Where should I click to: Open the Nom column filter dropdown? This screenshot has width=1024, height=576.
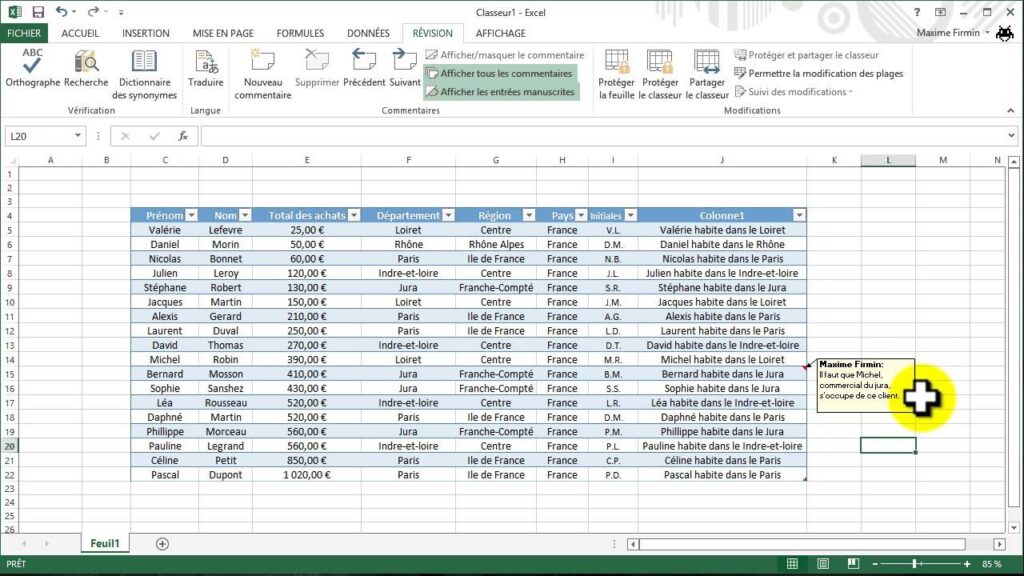coord(244,215)
